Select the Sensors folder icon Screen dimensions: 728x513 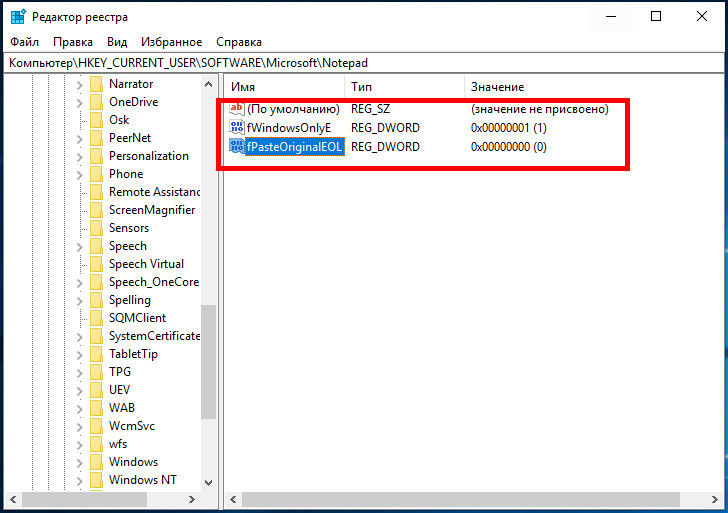coord(96,228)
